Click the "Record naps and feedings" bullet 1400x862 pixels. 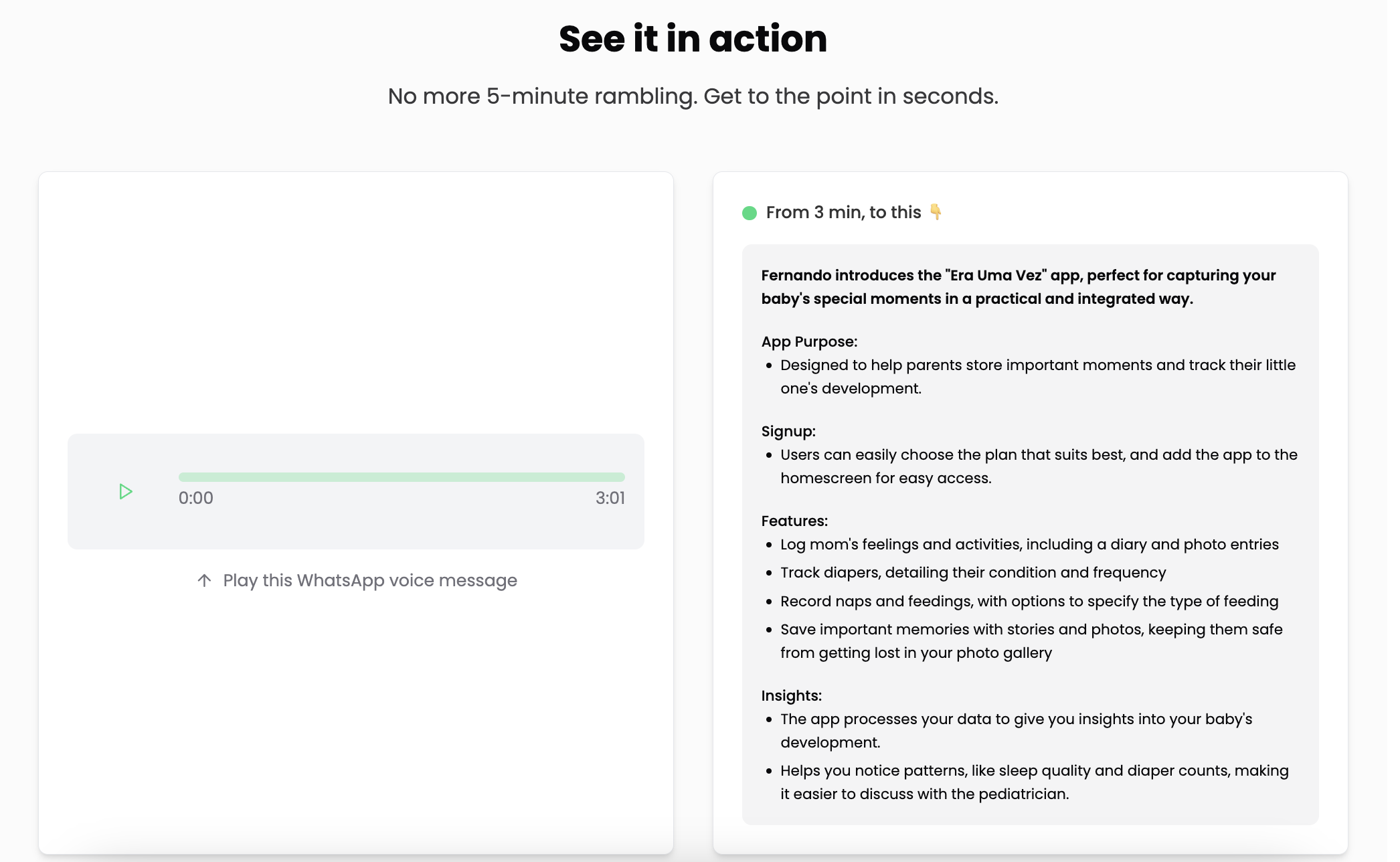pos(1029,601)
